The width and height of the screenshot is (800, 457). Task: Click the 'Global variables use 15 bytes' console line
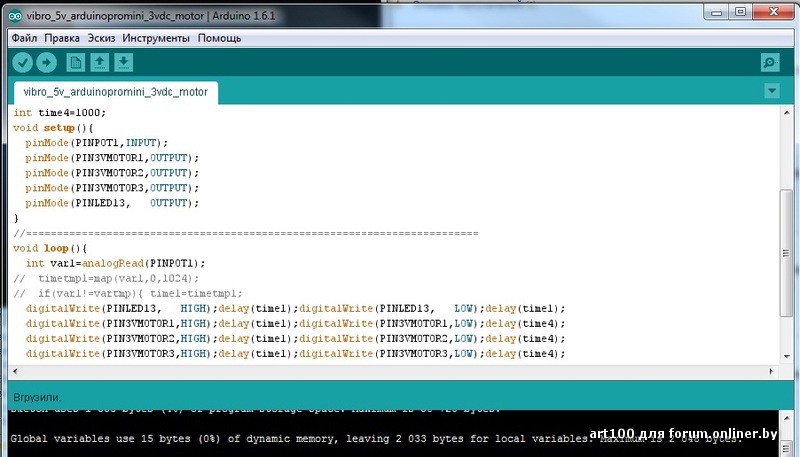pos(376,439)
